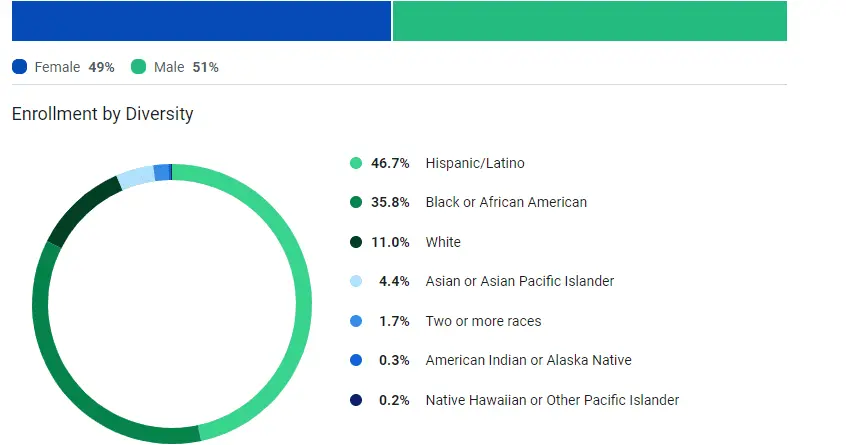The width and height of the screenshot is (846, 445).
Task: Click the Asian or Asian Pacific Islander dot
Action: pyautogui.click(x=356, y=282)
